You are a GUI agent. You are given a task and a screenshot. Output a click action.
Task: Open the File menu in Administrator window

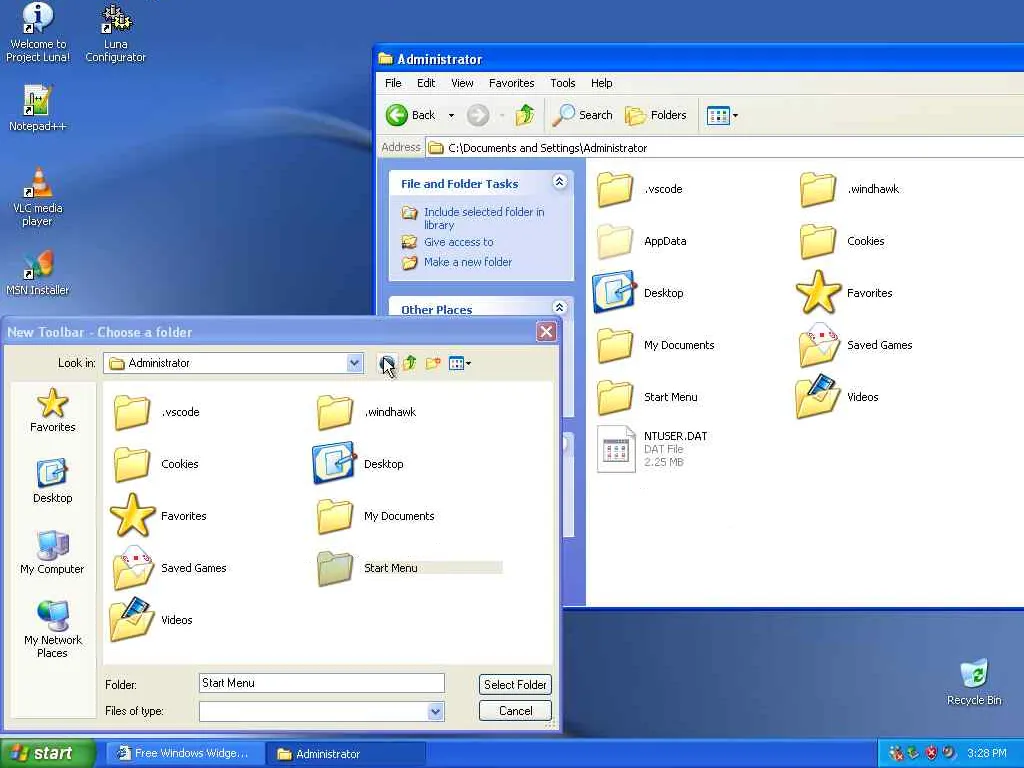click(393, 83)
